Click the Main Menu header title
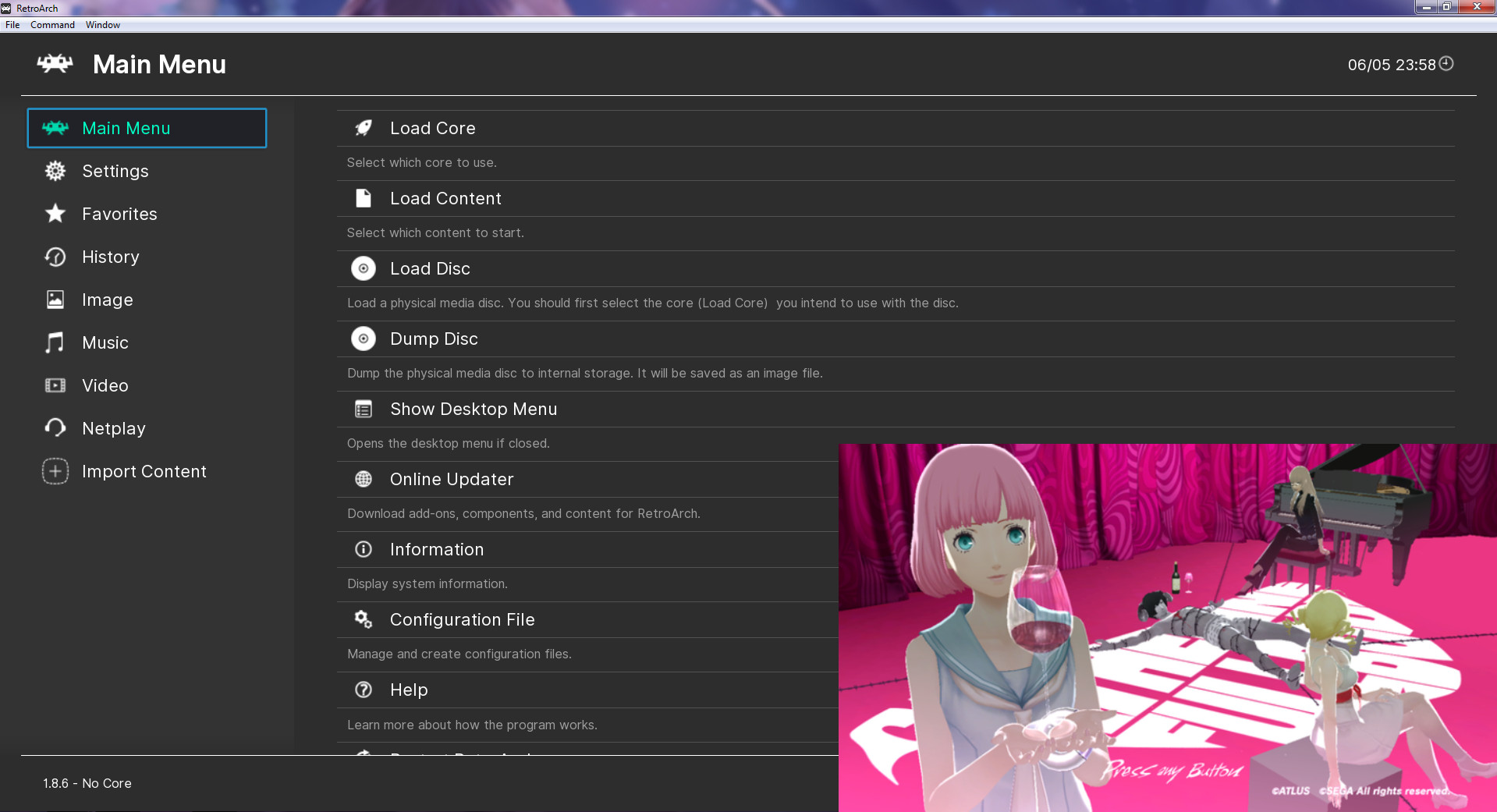This screenshot has width=1497, height=812. [x=159, y=64]
